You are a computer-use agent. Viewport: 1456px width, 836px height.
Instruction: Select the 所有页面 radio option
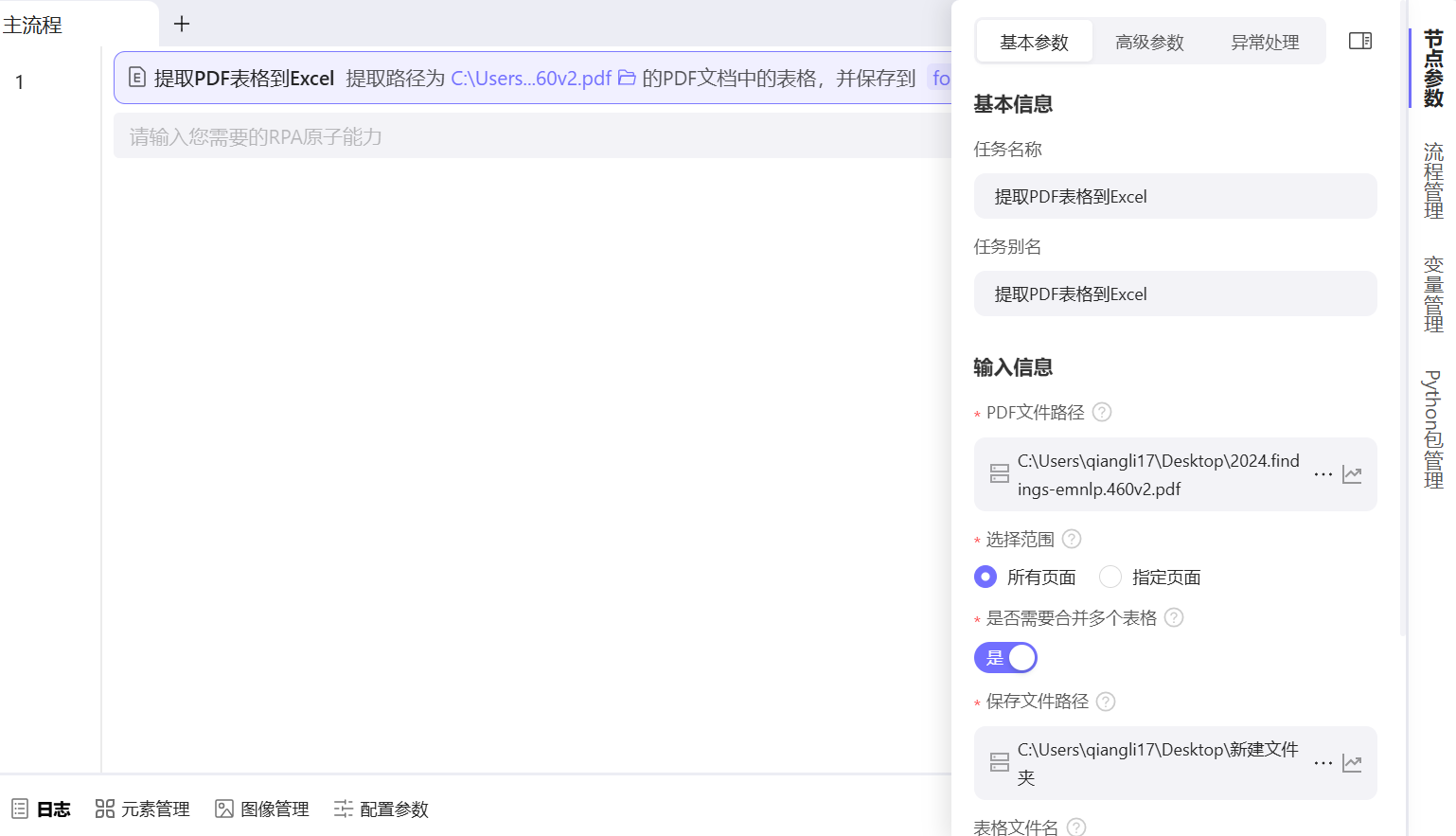point(985,577)
